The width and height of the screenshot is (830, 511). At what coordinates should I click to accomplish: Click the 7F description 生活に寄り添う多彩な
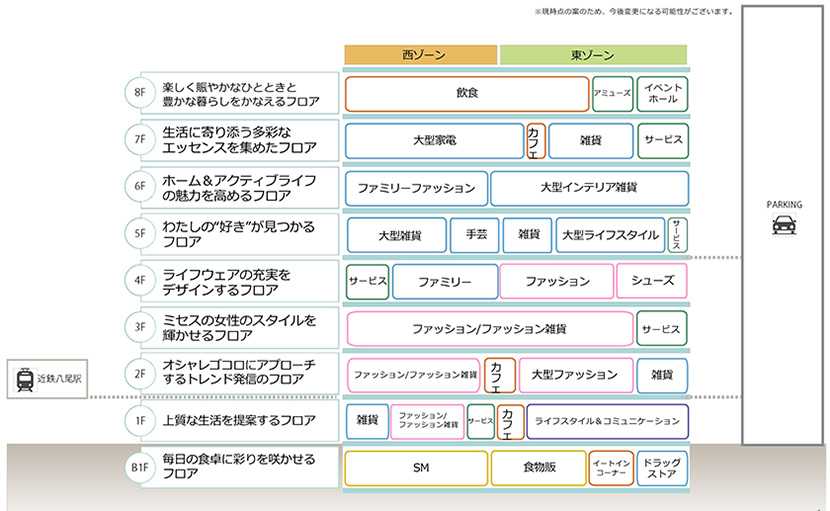(227, 133)
